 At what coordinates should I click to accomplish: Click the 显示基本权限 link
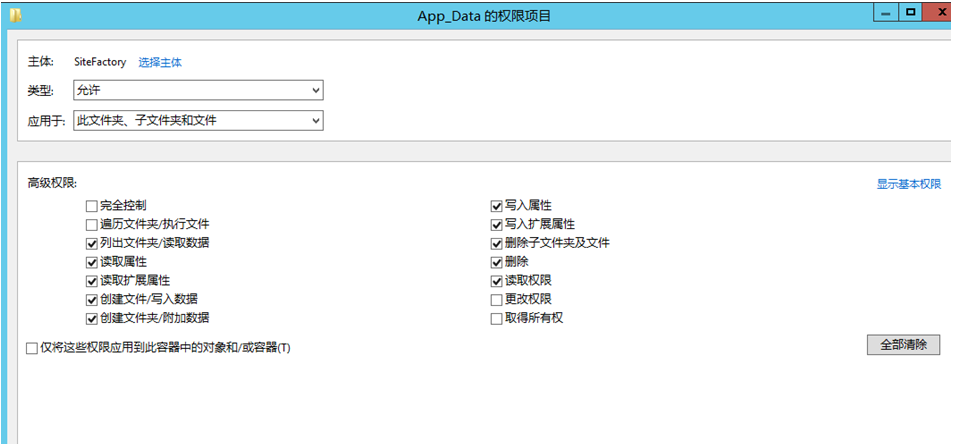(x=908, y=184)
